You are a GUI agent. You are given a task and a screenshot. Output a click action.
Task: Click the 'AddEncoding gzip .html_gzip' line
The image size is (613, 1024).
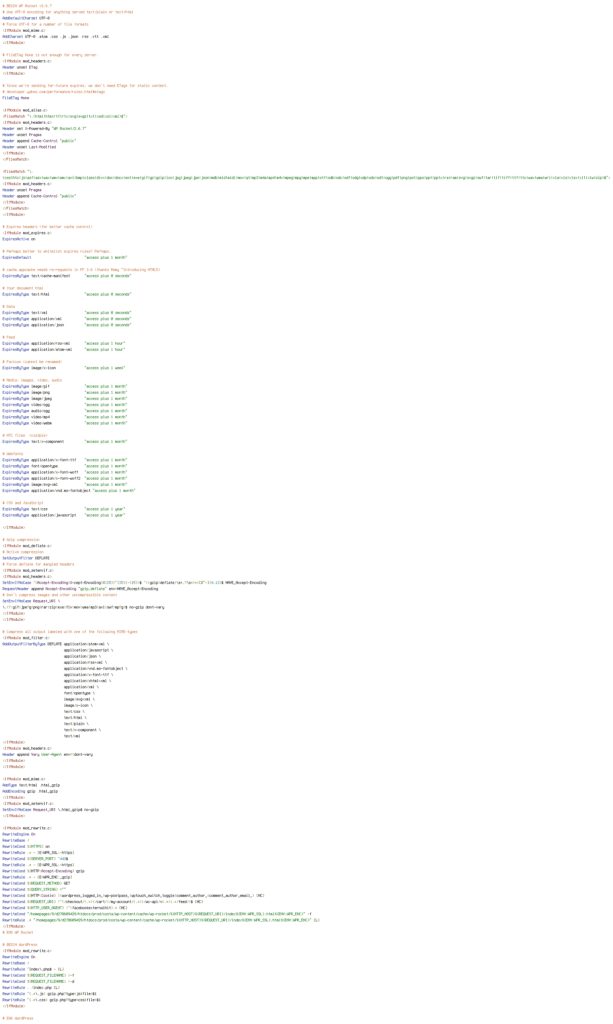point(30,791)
